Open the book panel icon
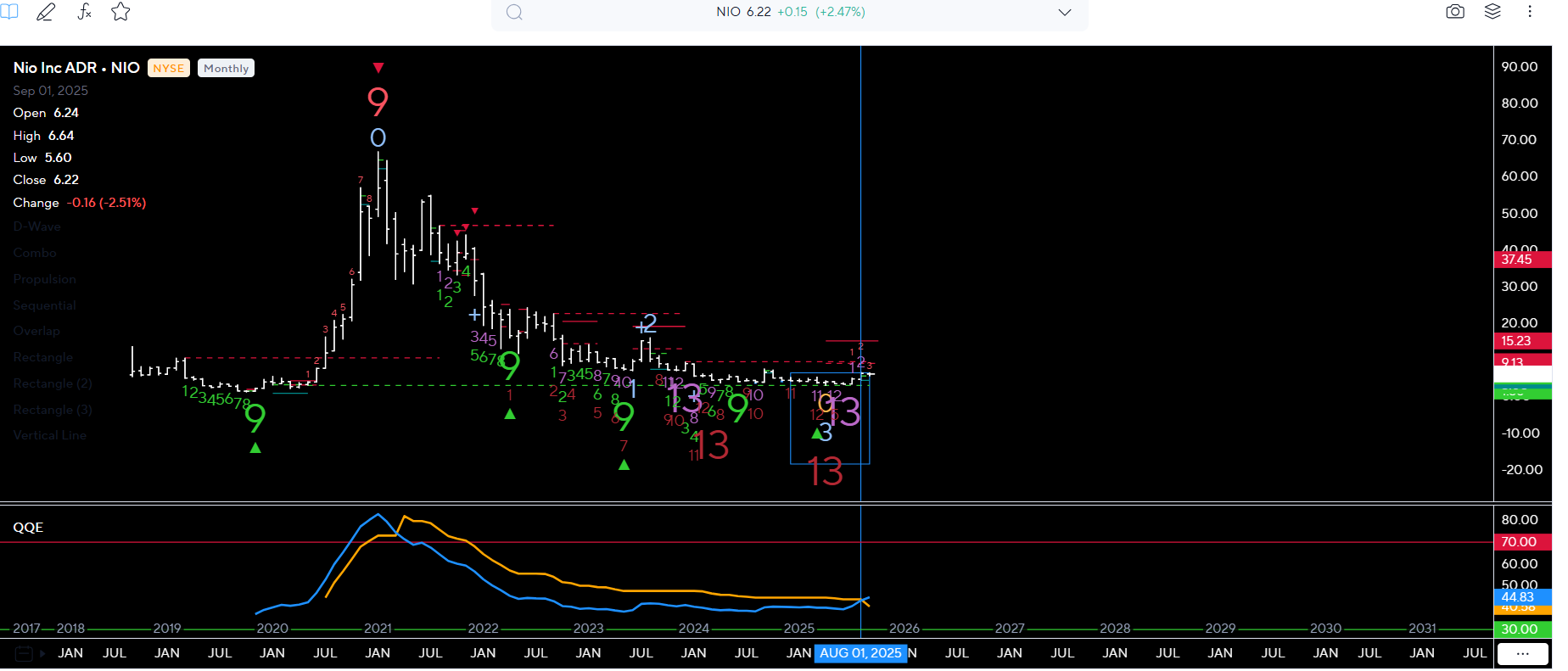 [8, 11]
